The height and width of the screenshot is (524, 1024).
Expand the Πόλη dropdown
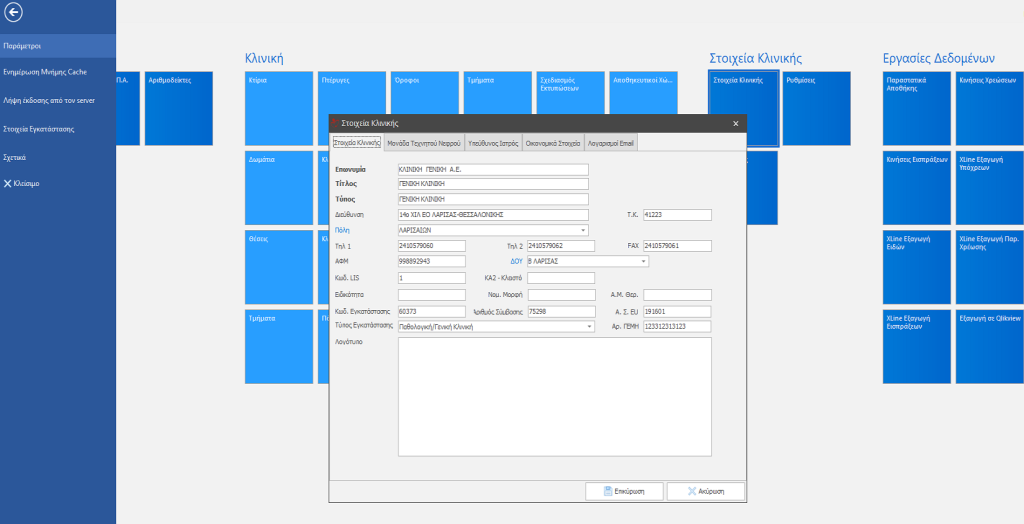click(583, 230)
